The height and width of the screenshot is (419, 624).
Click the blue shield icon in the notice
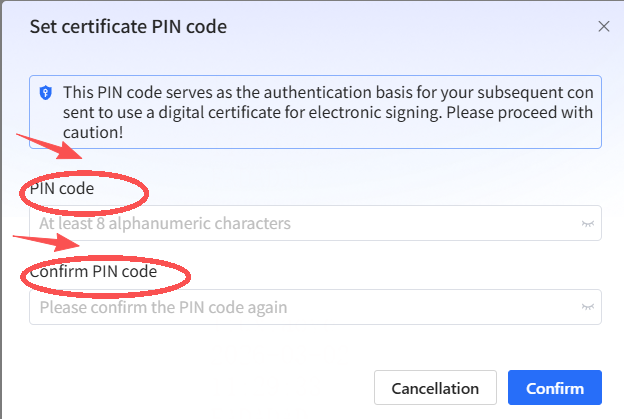coord(45,92)
